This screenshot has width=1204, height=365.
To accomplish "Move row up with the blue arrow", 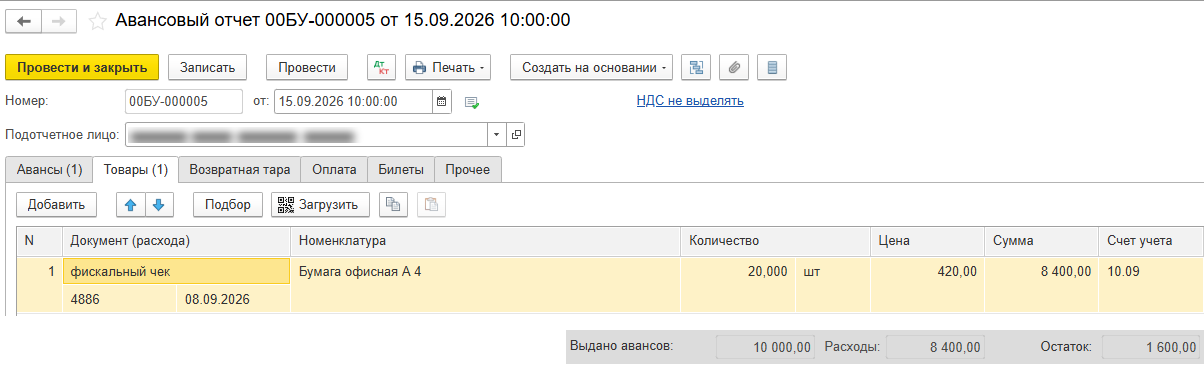I will [x=131, y=204].
